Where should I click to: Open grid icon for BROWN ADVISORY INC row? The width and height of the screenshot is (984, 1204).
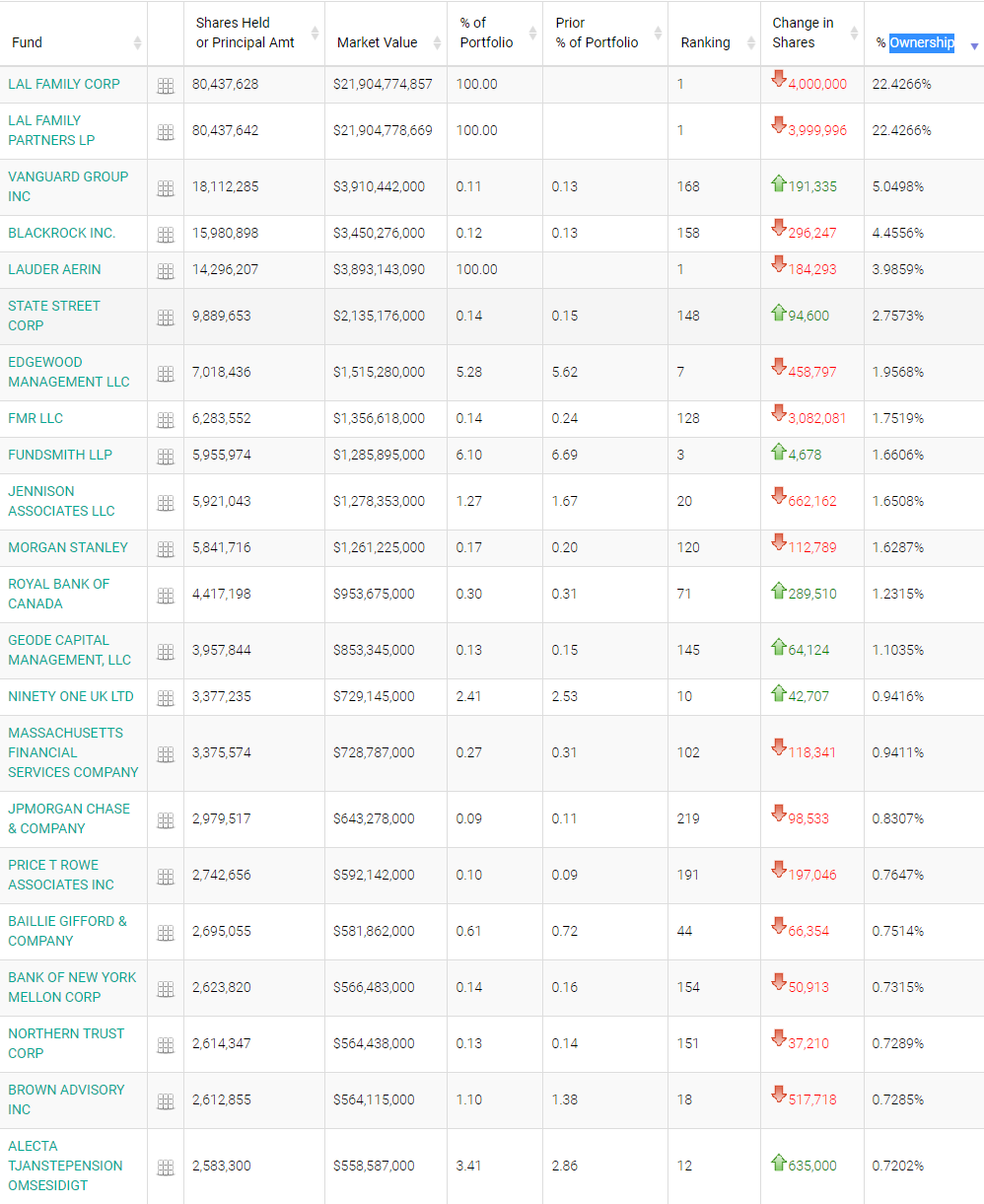(166, 1101)
